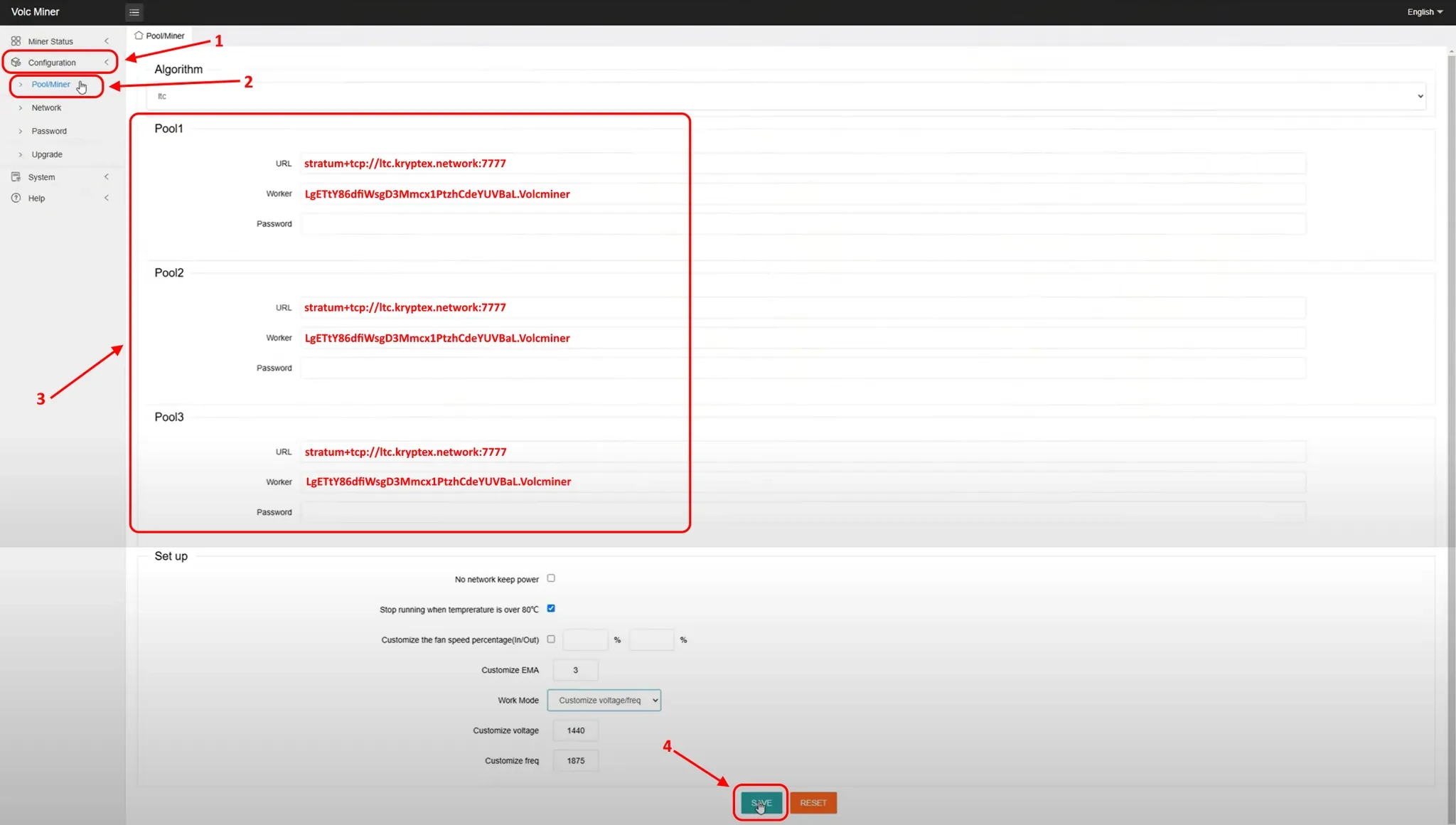Click the orange RESET button
The width and height of the screenshot is (1456, 825).
click(813, 803)
